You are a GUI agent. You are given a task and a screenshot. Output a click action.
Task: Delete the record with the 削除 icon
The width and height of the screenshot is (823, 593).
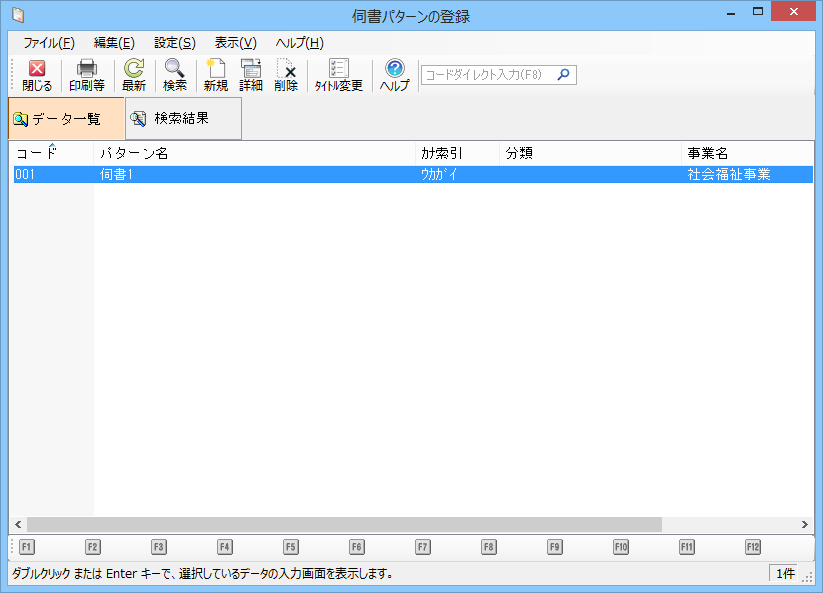point(286,75)
